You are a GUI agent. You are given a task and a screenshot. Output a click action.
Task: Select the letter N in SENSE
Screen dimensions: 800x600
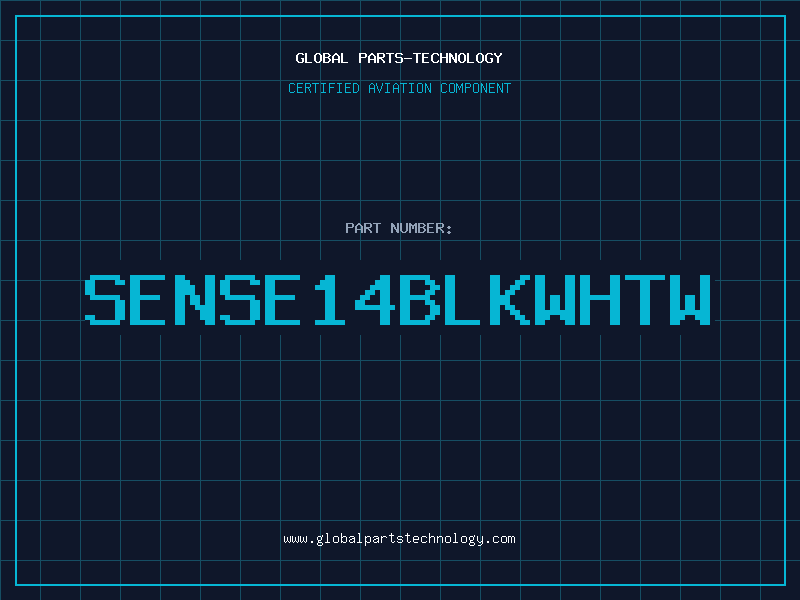click(195, 299)
